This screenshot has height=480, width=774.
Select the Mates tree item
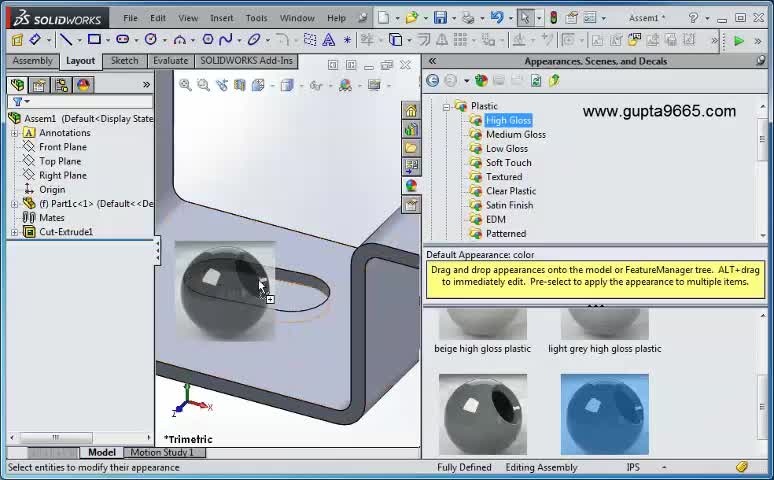tap(51, 218)
